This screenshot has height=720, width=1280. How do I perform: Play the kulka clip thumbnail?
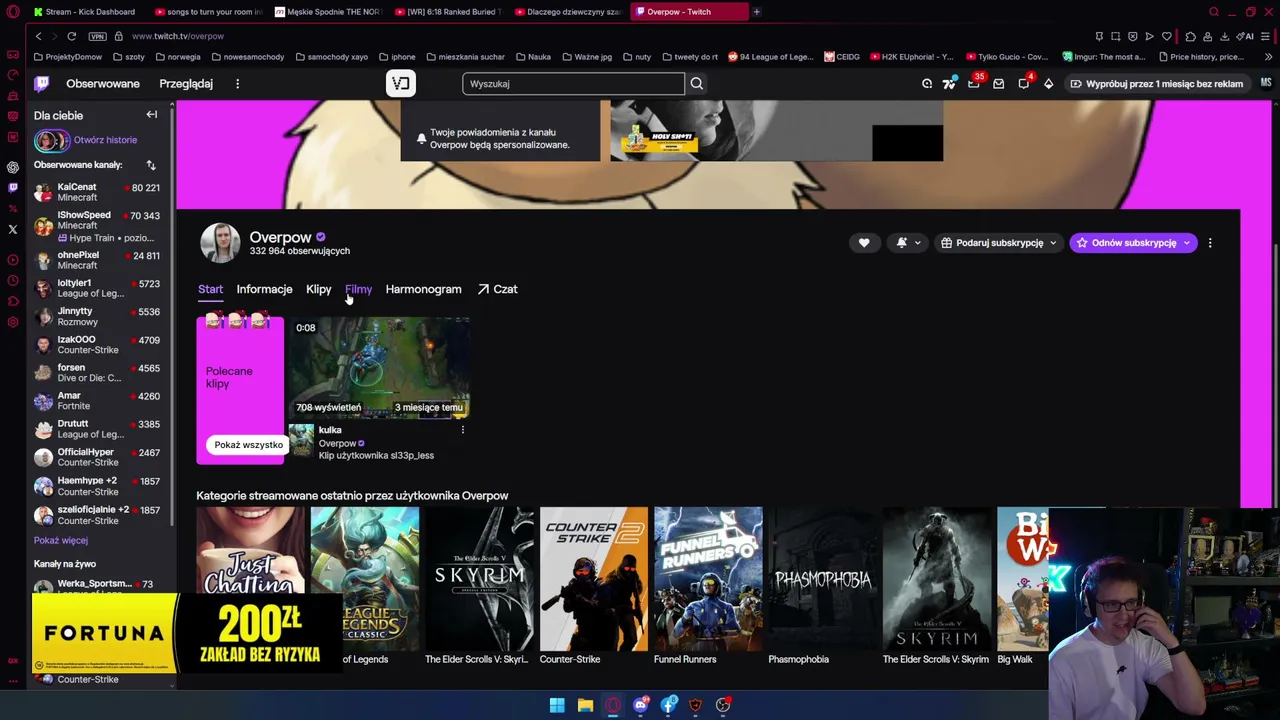380,367
